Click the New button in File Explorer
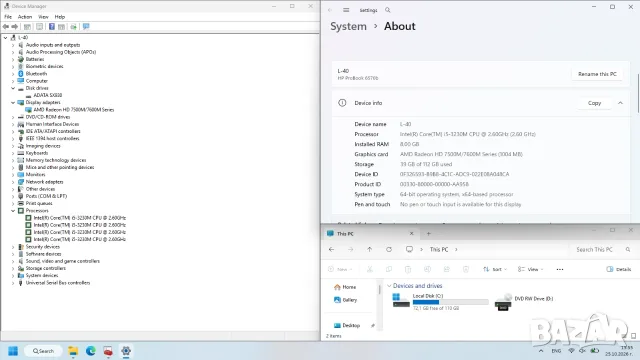The width and height of the screenshot is (640, 360). [x=340, y=269]
